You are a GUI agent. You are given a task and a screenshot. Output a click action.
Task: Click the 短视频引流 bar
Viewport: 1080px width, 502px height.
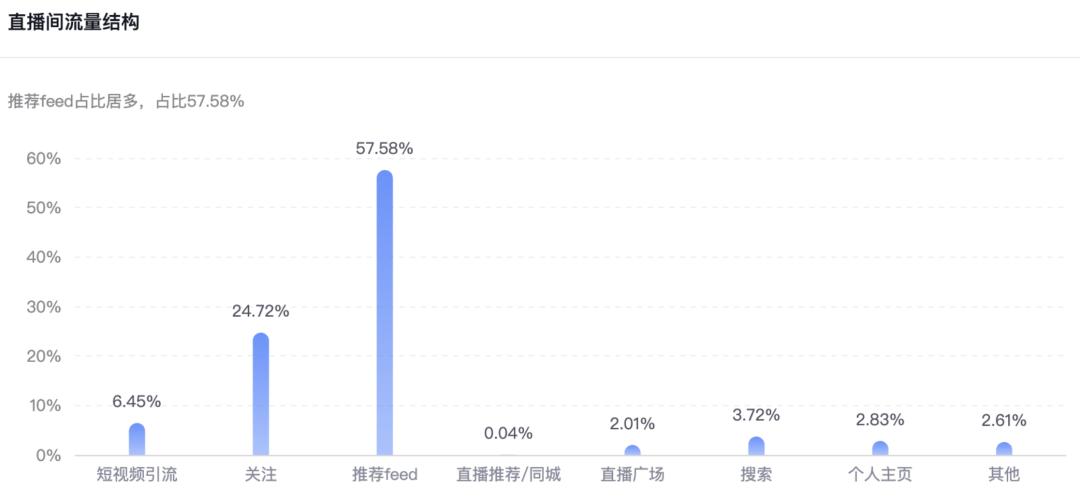point(137,439)
